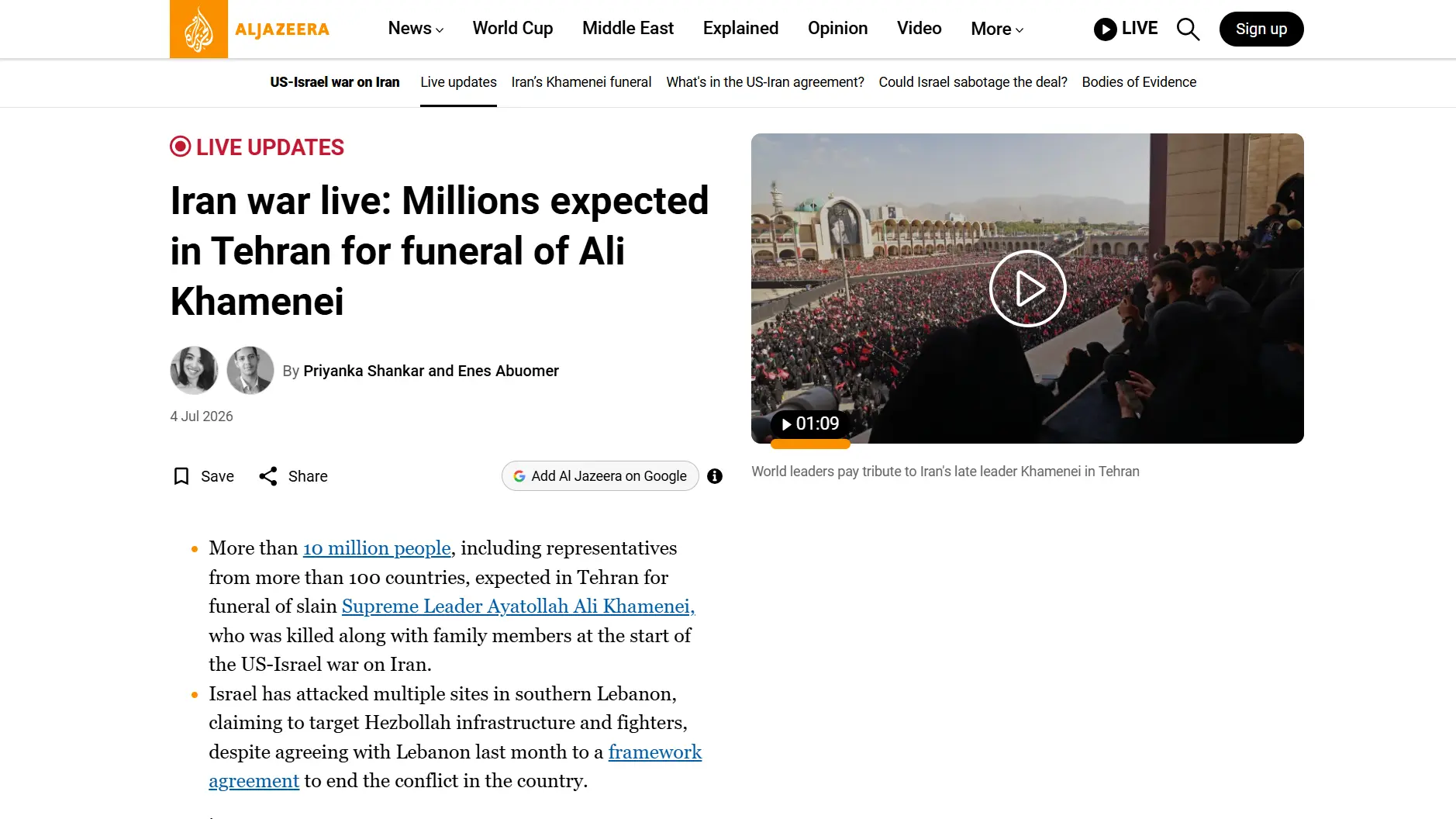Screen dimensions: 1456x819
Task: Click the Al Jazeera logo
Action: [x=250, y=29]
